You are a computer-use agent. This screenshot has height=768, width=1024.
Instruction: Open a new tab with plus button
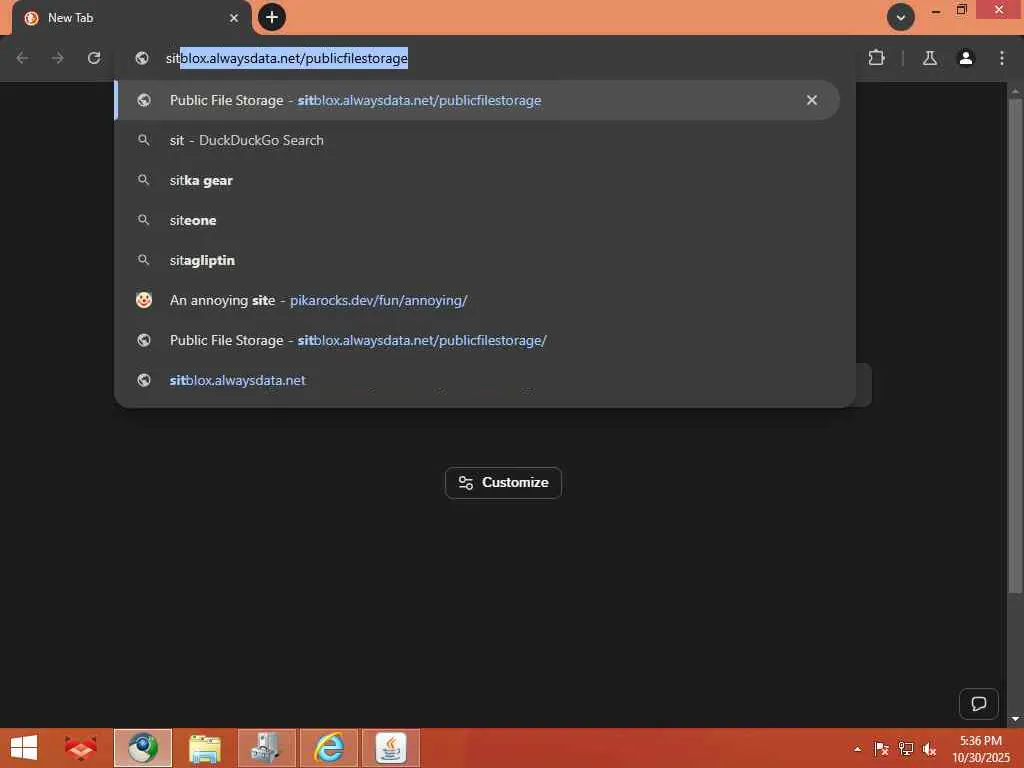[x=272, y=17]
